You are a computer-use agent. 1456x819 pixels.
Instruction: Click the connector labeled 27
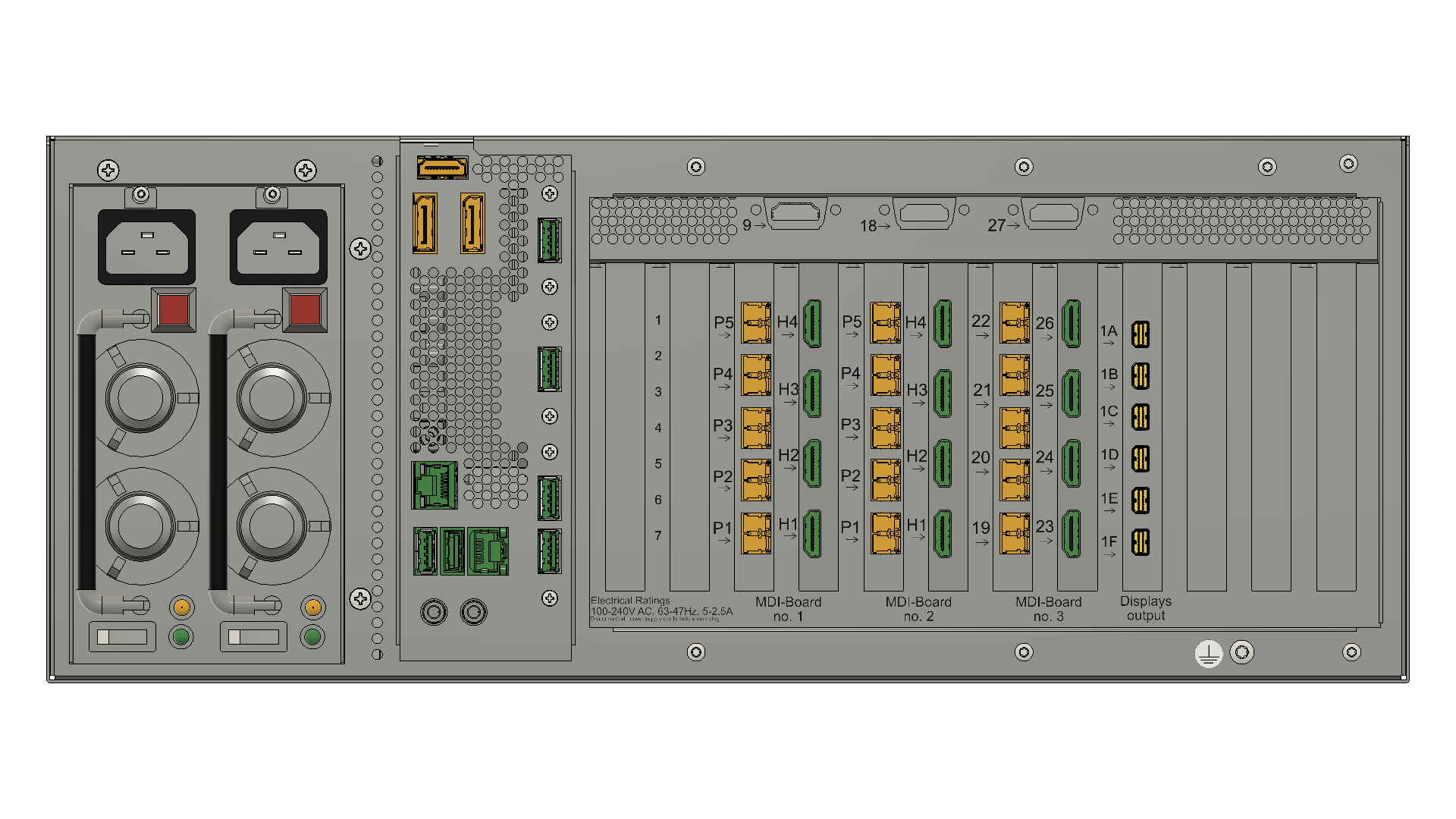pyautogui.click(x=1053, y=214)
